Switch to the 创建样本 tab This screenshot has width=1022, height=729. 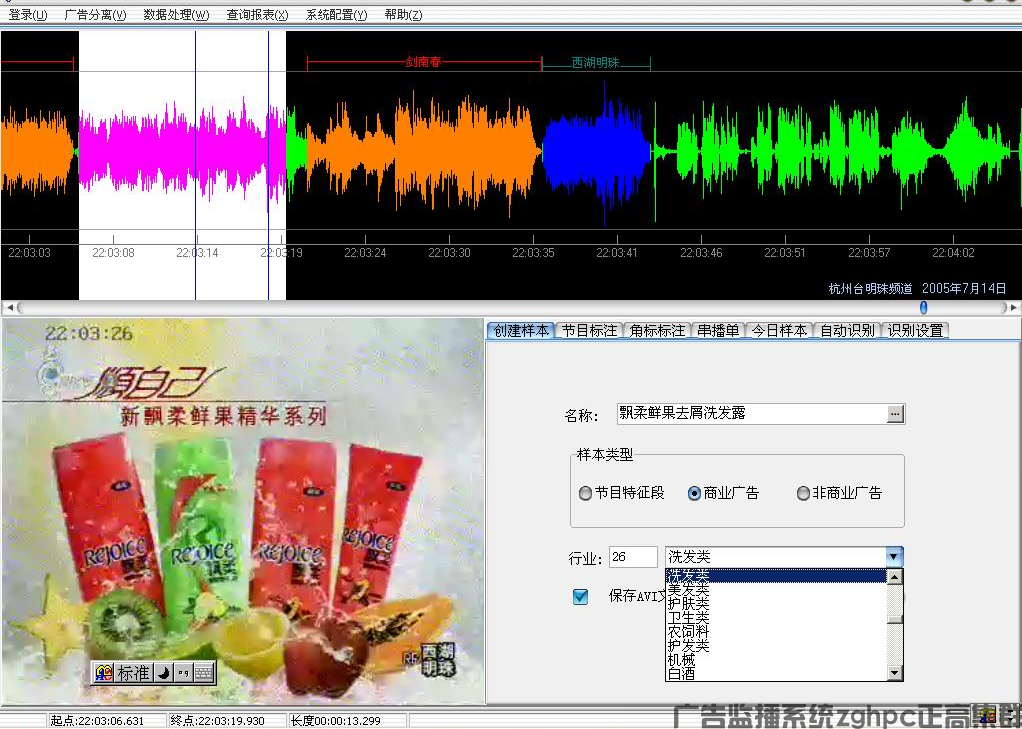coord(521,331)
